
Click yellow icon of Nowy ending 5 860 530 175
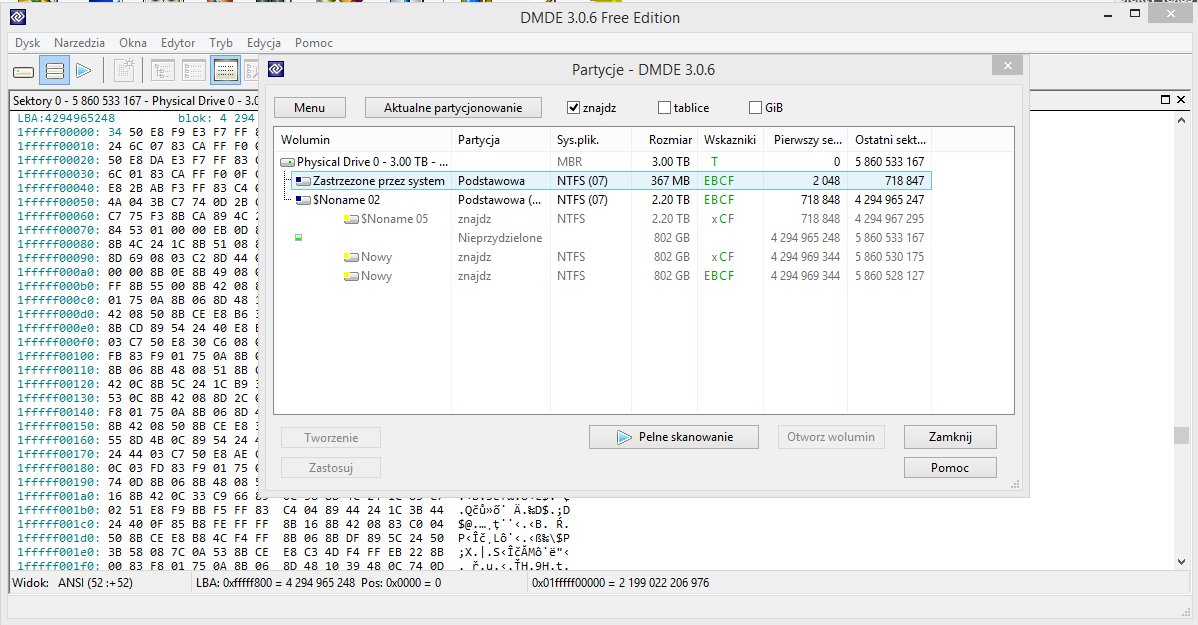point(351,257)
